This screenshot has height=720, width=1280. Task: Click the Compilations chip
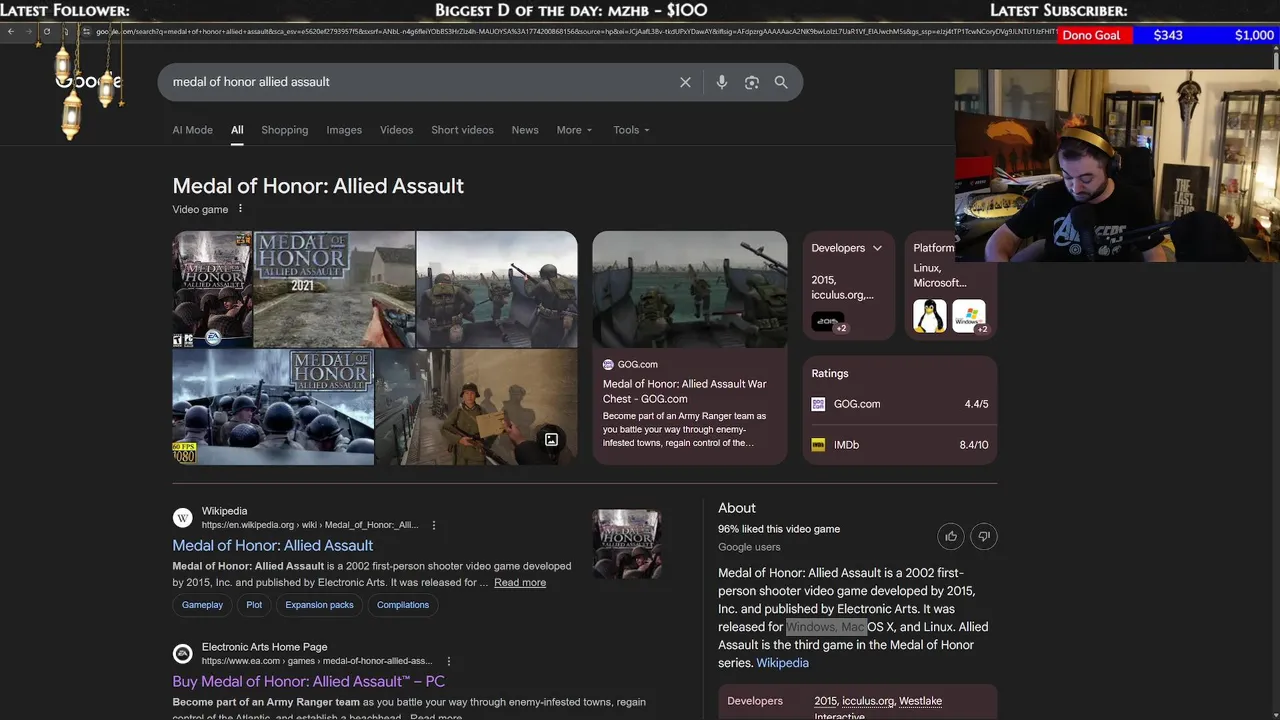click(403, 605)
